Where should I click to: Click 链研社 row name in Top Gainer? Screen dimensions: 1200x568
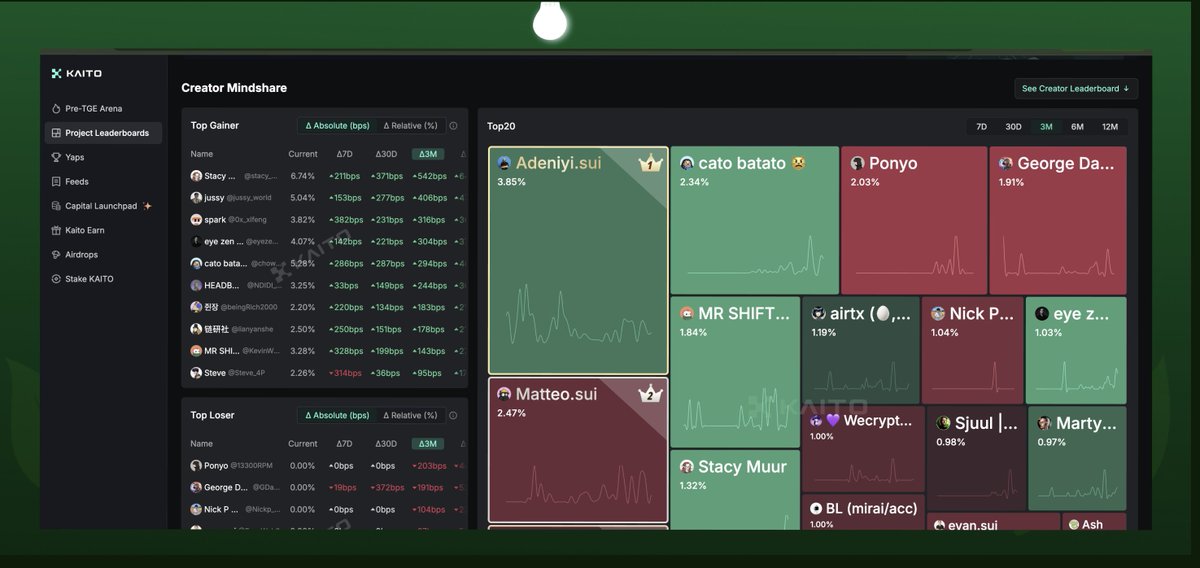216,329
